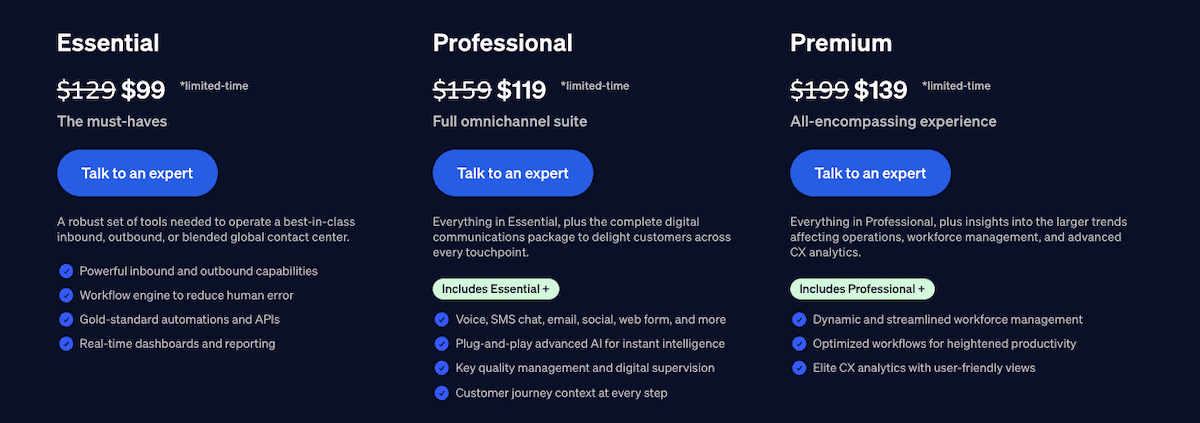This screenshot has width=1200, height=423.
Task: Click checkmark icon next to Customer journey context
Action: click(441, 393)
